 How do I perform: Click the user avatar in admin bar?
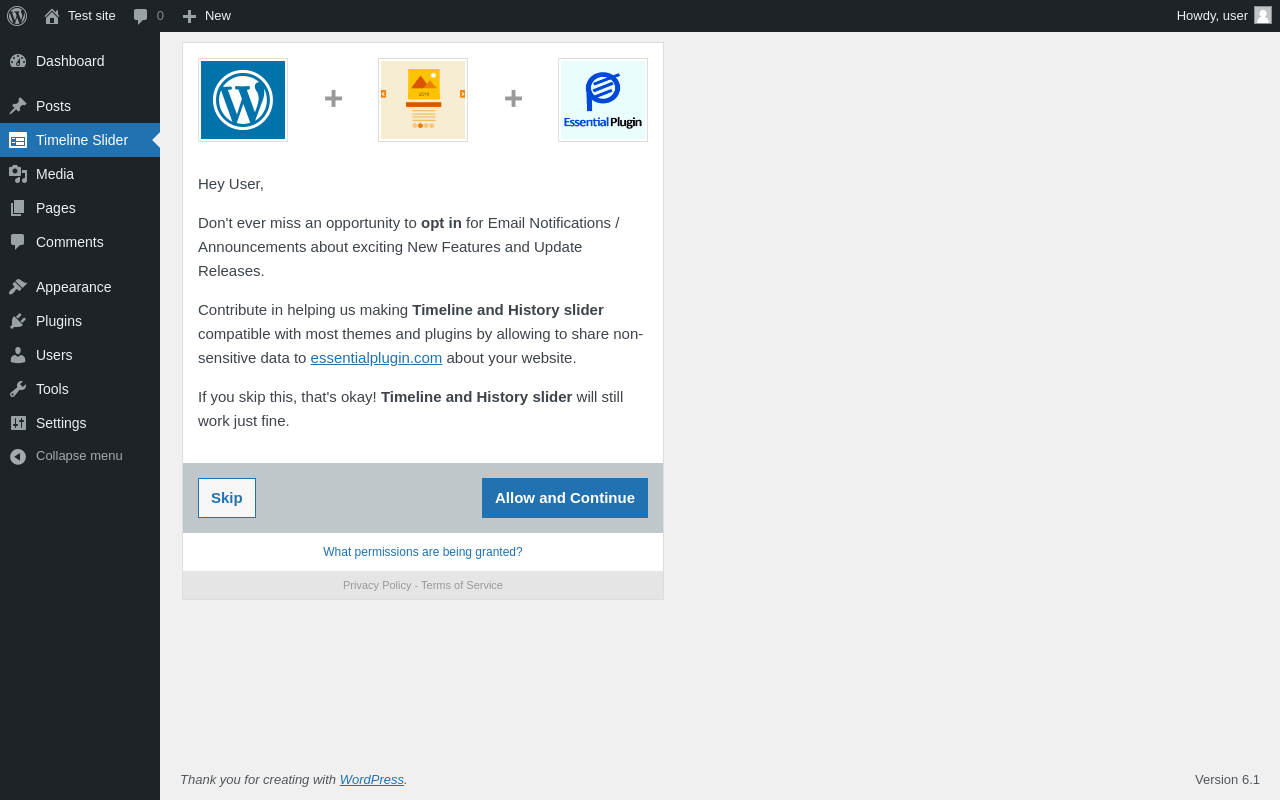point(1263,15)
